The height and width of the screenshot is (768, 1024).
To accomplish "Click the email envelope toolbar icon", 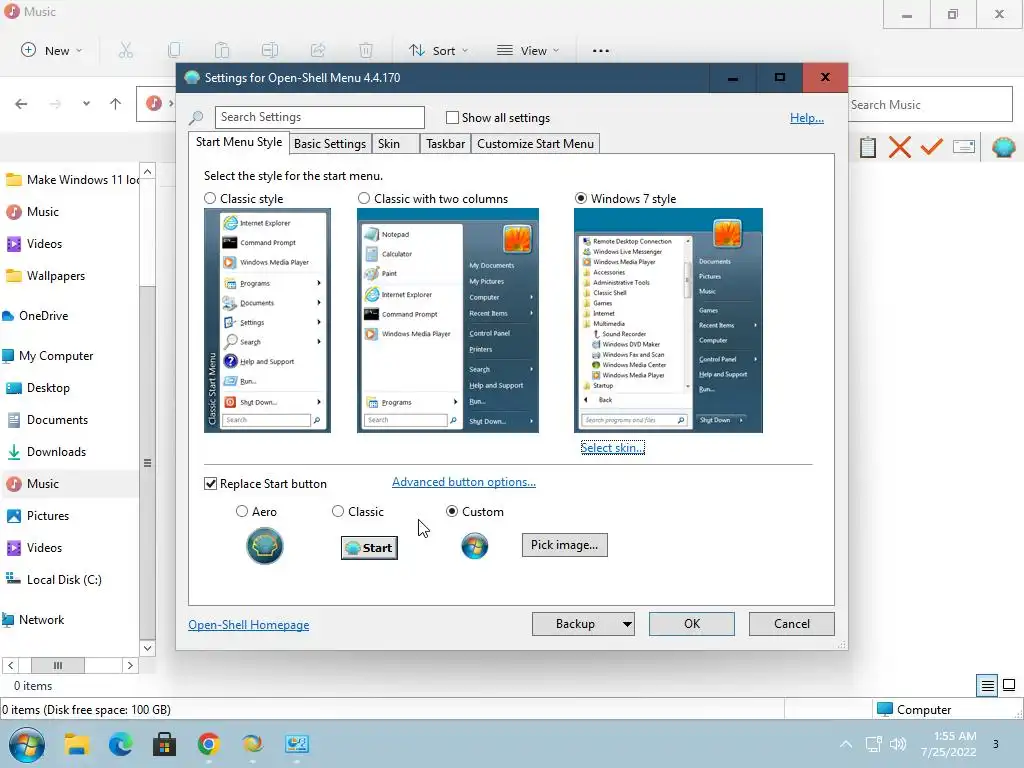I will 964,147.
